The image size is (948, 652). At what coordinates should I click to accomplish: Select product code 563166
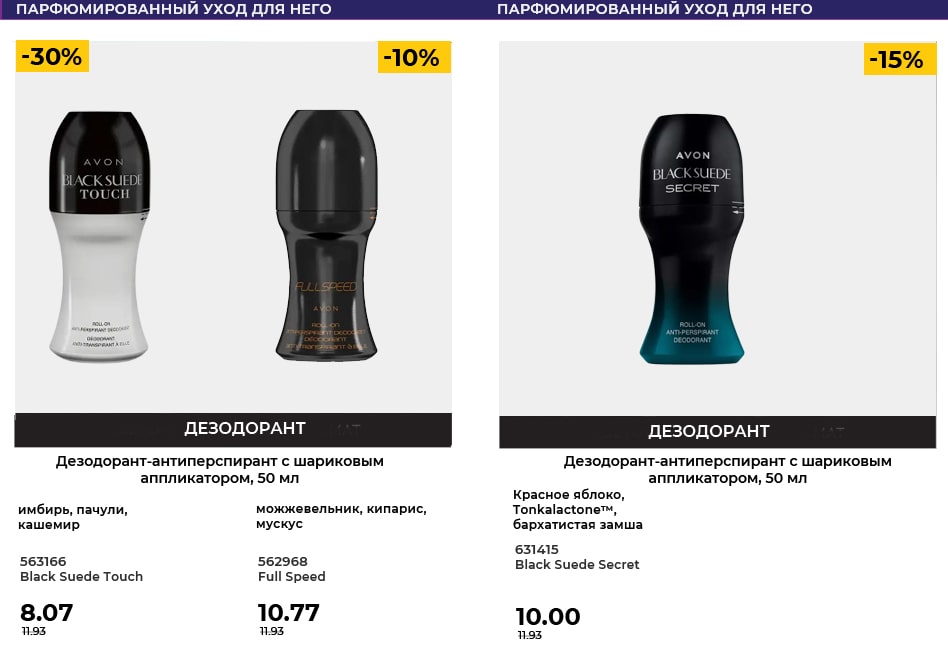click(43, 561)
